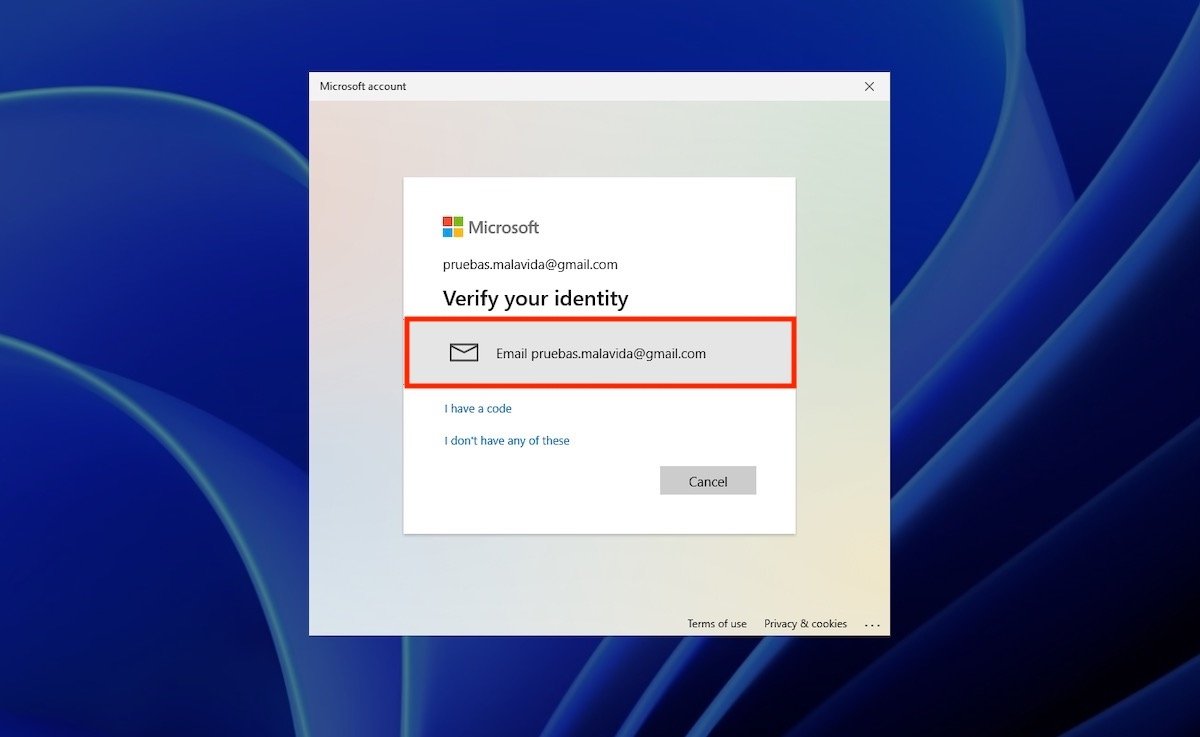Open the Terms of use link
This screenshot has height=737, width=1200.
coord(717,623)
